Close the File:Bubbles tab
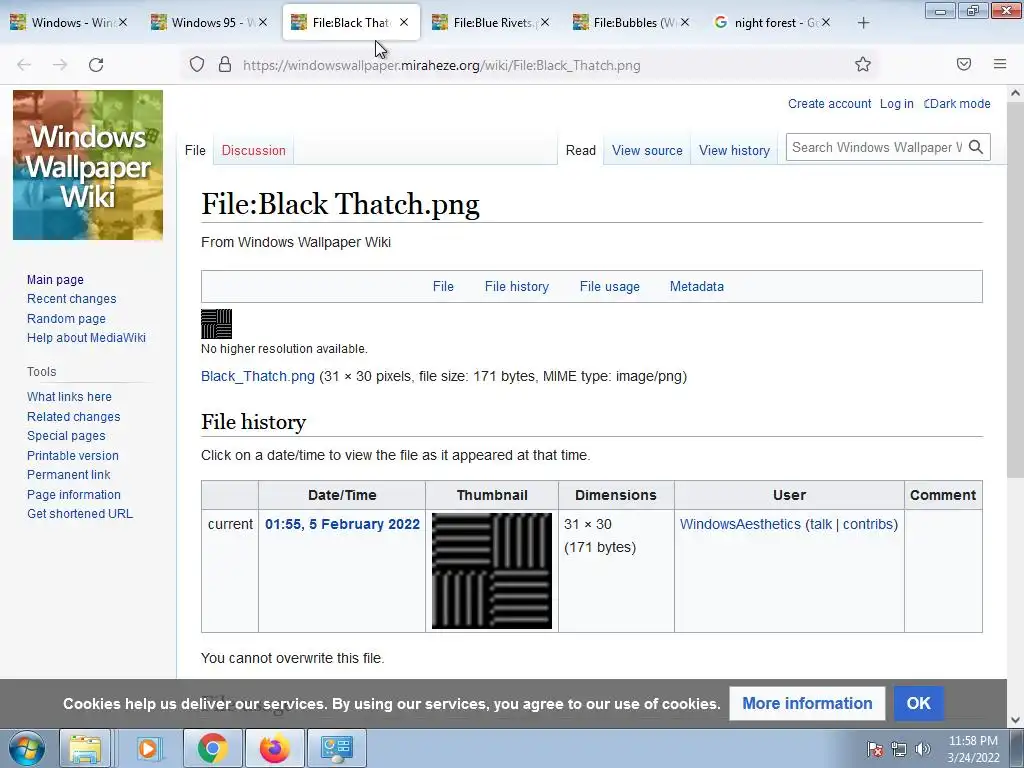1024x768 pixels. (x=684, y=22)
